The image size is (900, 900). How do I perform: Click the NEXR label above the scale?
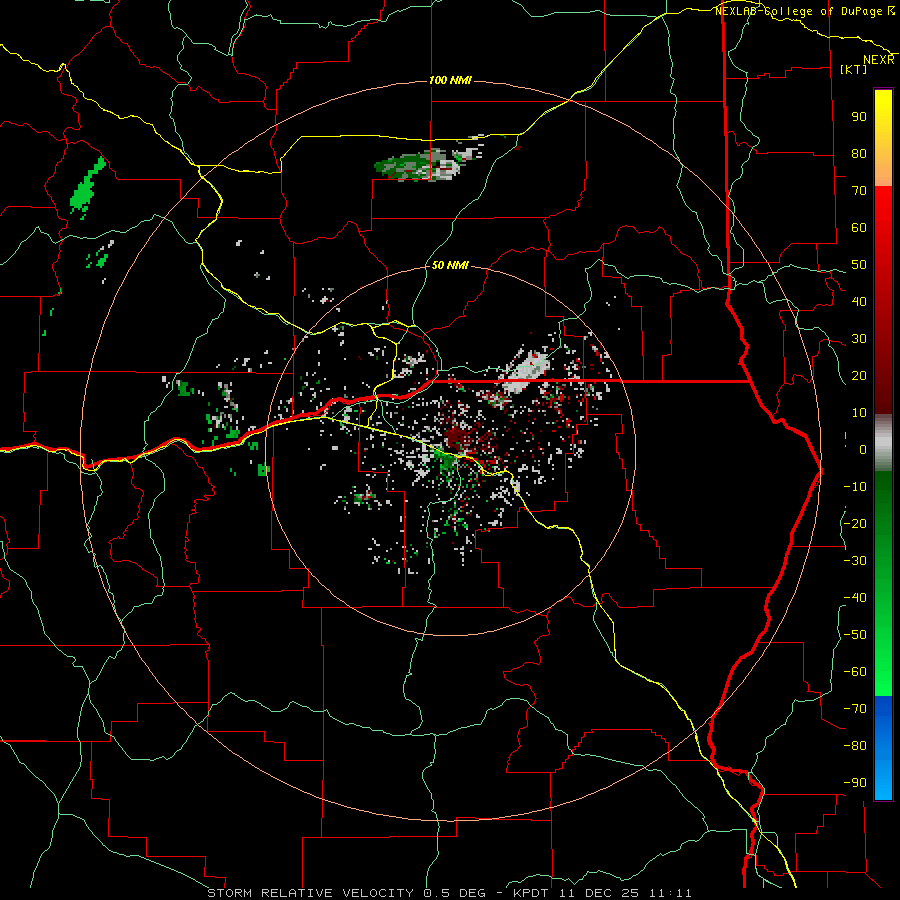pos(878,60)
